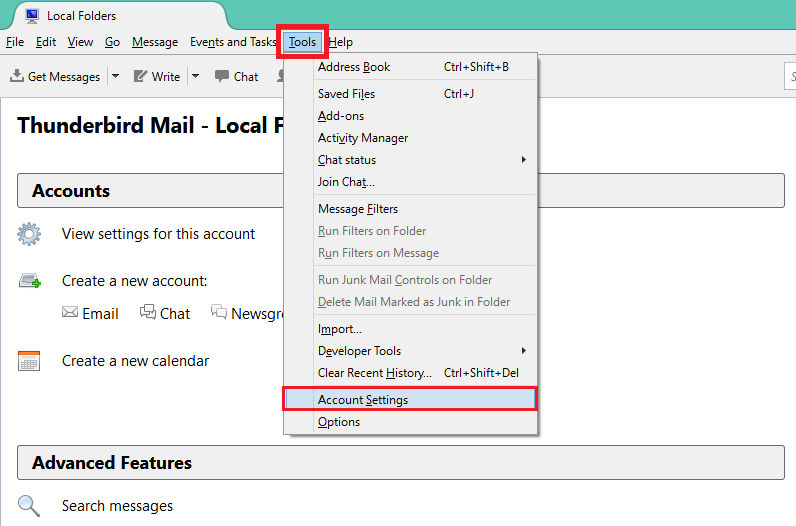Click Search messages link

(x=117, y=506)
